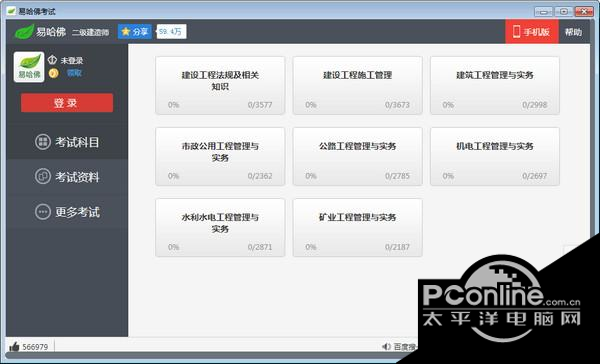The image size is (600, 364).
Task: Click the 领取 link beside the coin
Action: coord(74,73)
